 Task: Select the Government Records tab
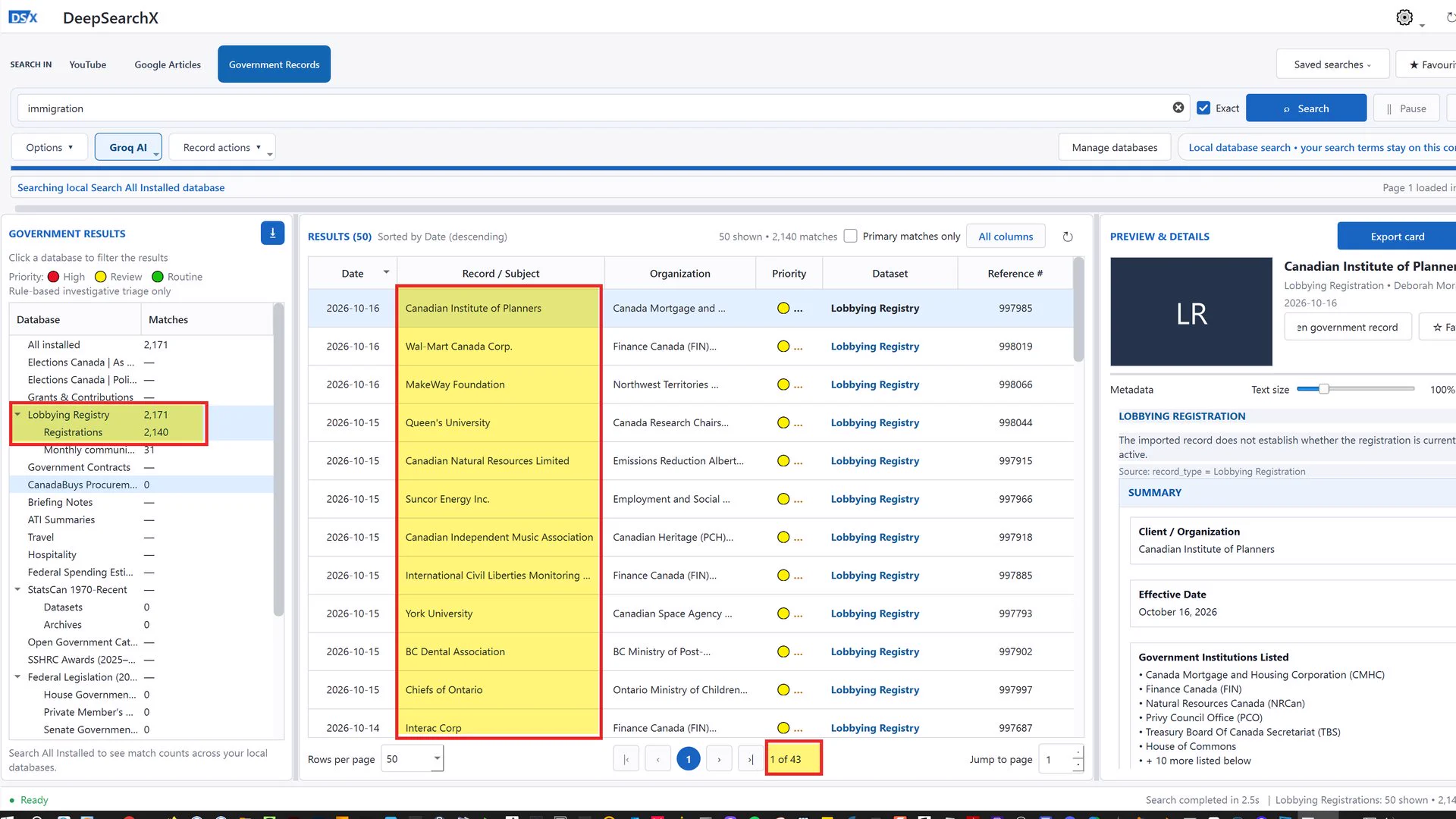coord(274,64)
